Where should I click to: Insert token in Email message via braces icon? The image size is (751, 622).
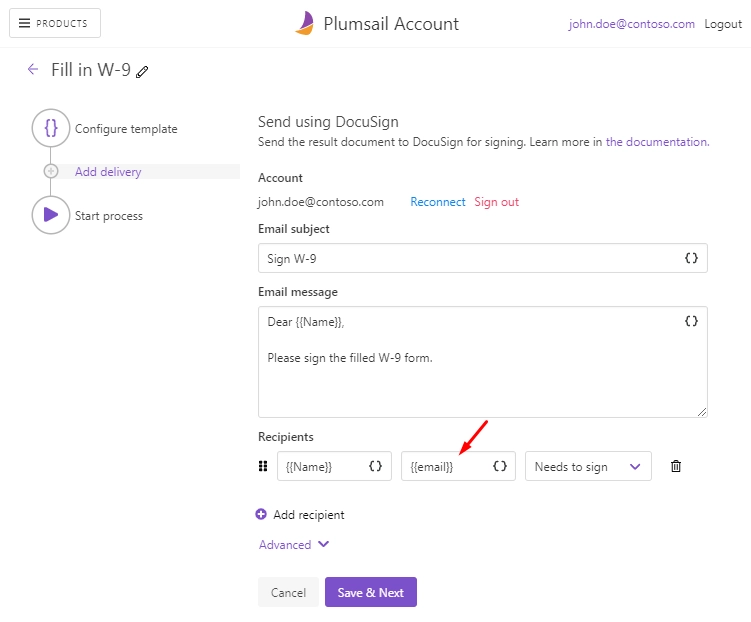[x=691, y=321]
